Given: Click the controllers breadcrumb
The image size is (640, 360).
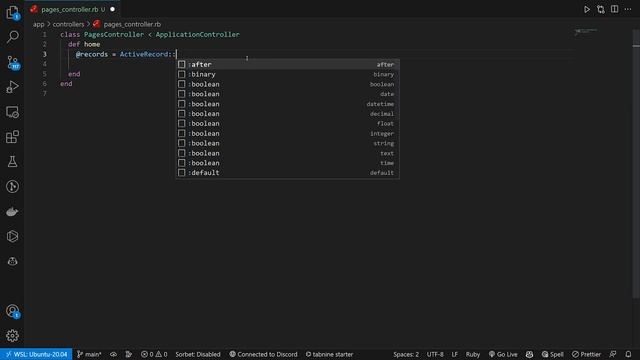Looking at the screenshot, I should pyautogui.click(x=68, y=24).
